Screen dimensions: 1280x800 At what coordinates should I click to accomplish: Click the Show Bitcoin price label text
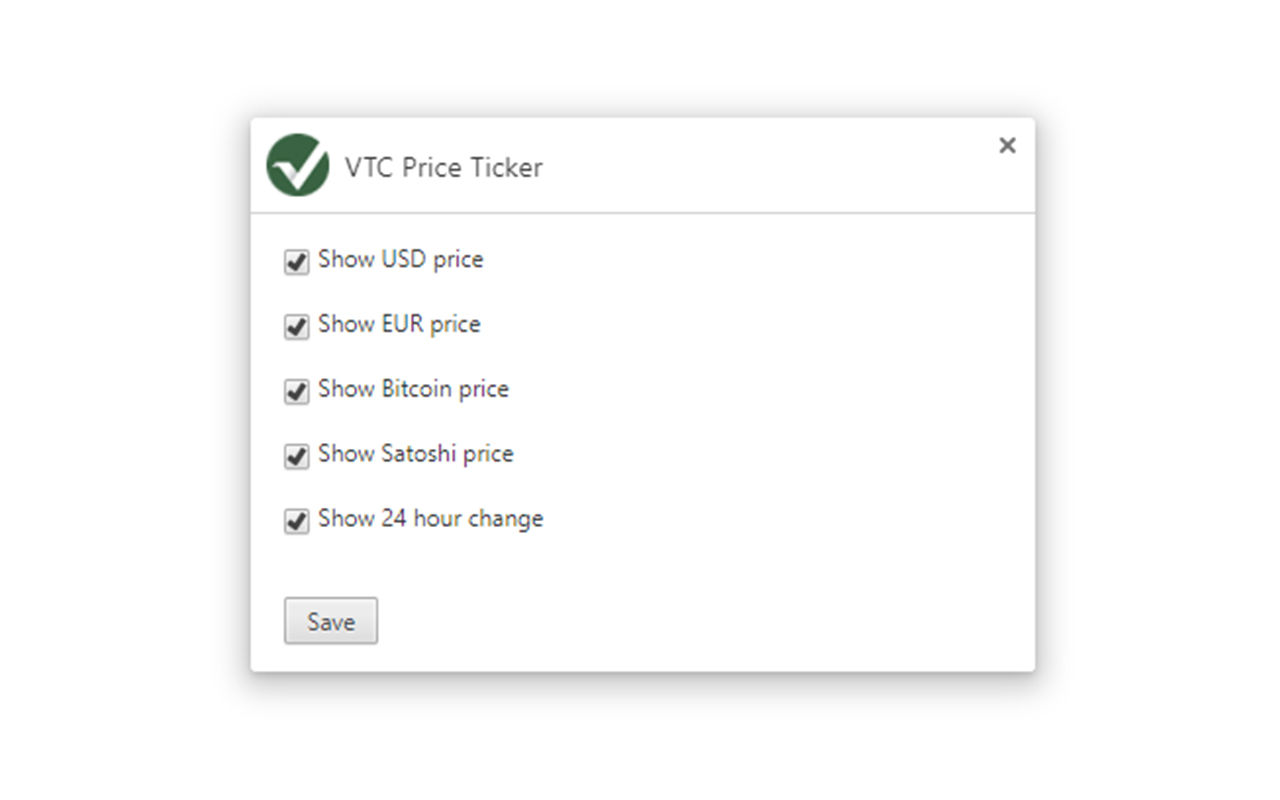pos(413,389)
